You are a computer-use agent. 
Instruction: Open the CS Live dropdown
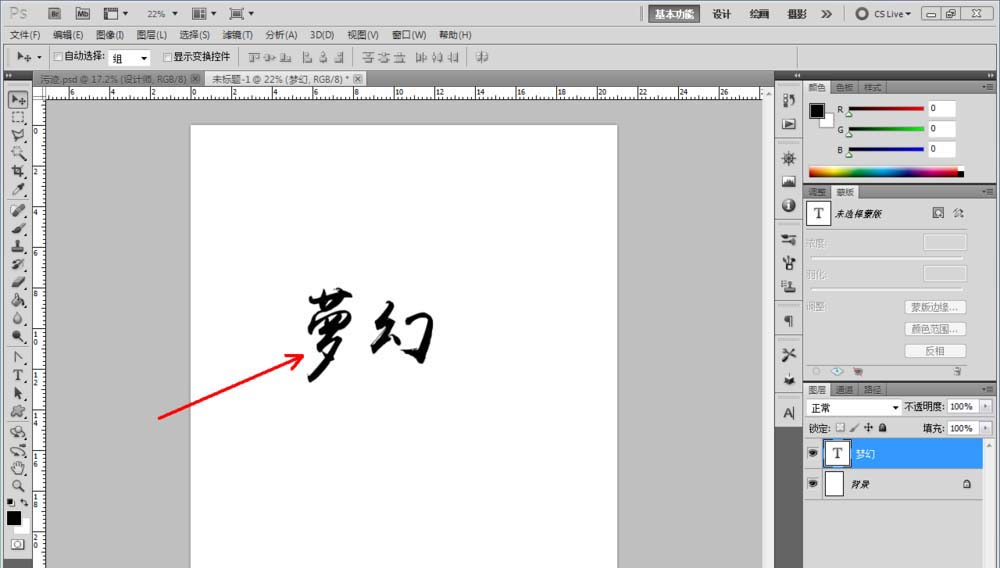[x=883, y=13]
